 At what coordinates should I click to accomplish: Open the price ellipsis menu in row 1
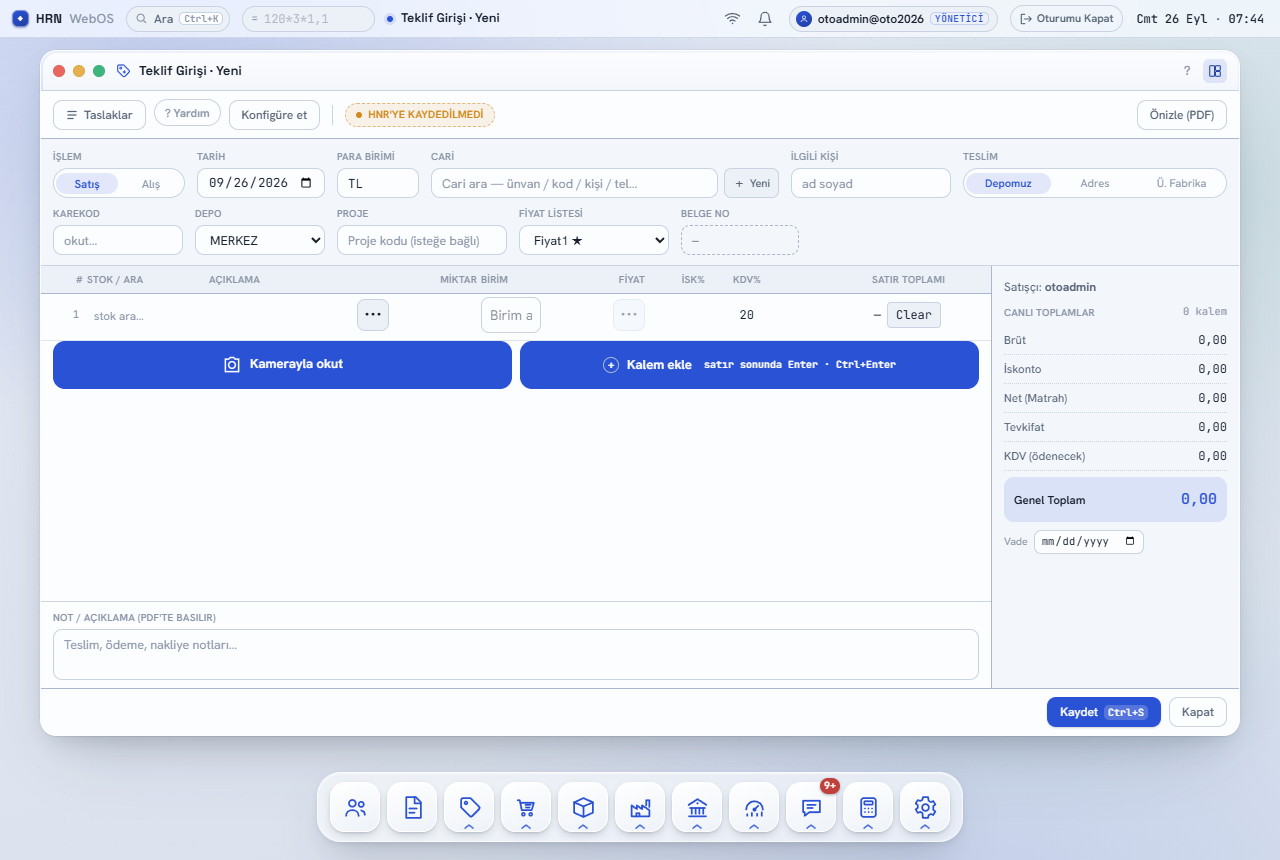pyautogui.click(x=629, y=315)
